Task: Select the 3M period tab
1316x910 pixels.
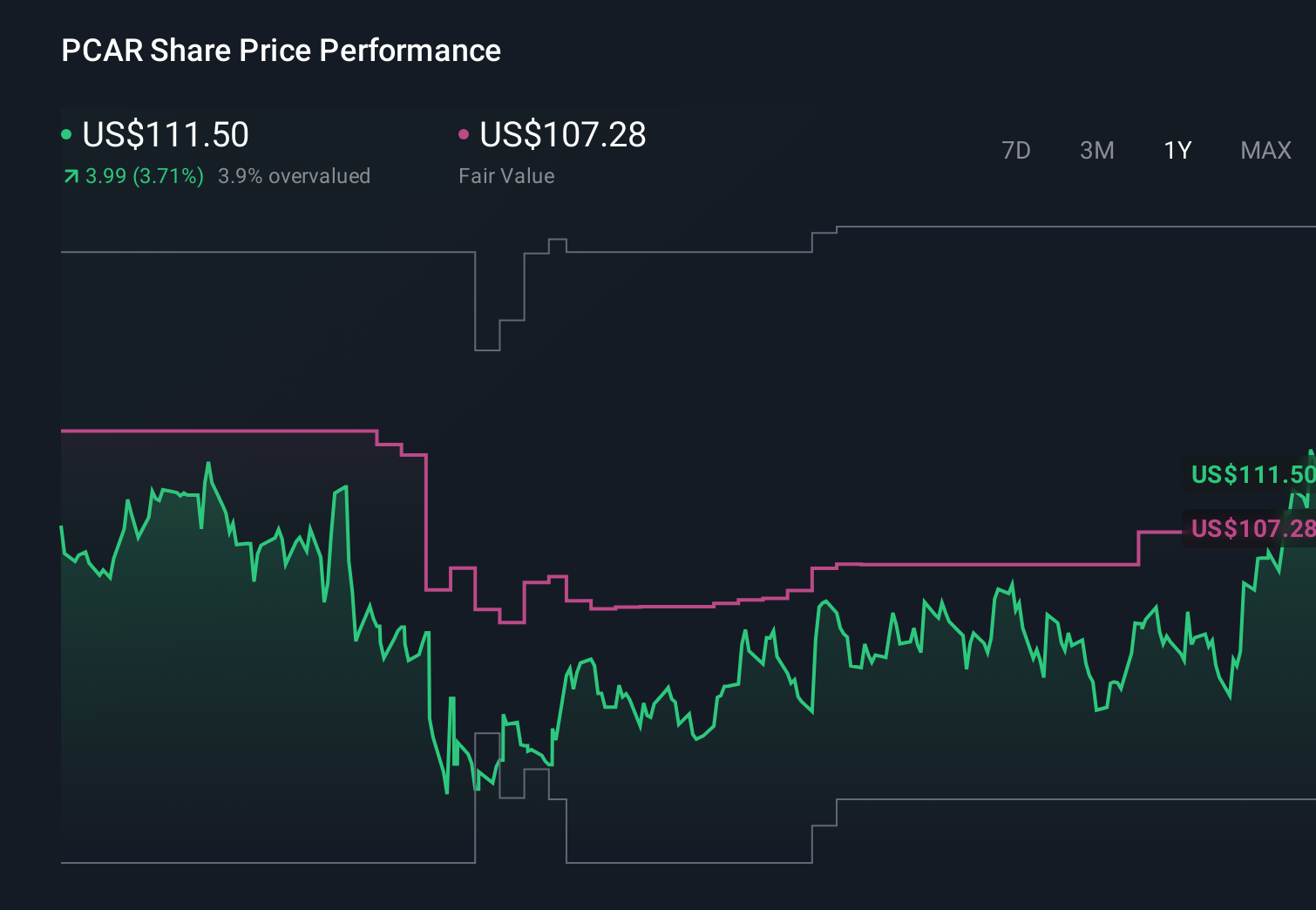Action: [1096, 150]
